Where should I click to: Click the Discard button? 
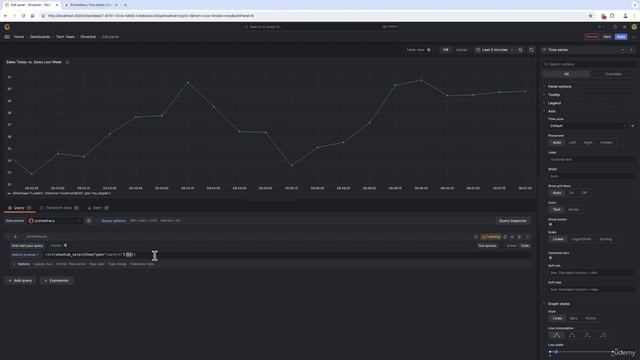[x=591, y=37]
